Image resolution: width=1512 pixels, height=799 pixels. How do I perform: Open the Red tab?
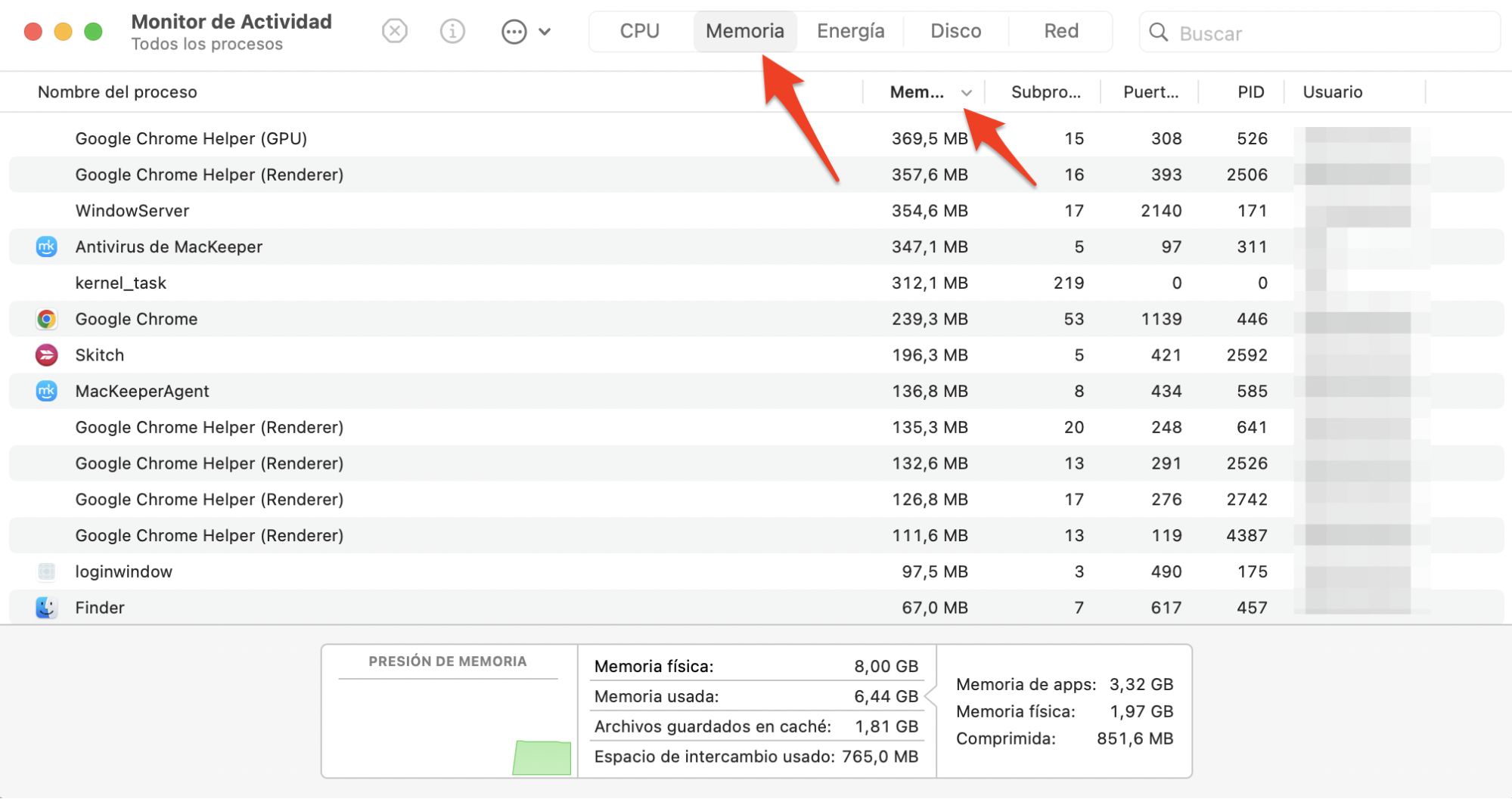(1060, 31)
